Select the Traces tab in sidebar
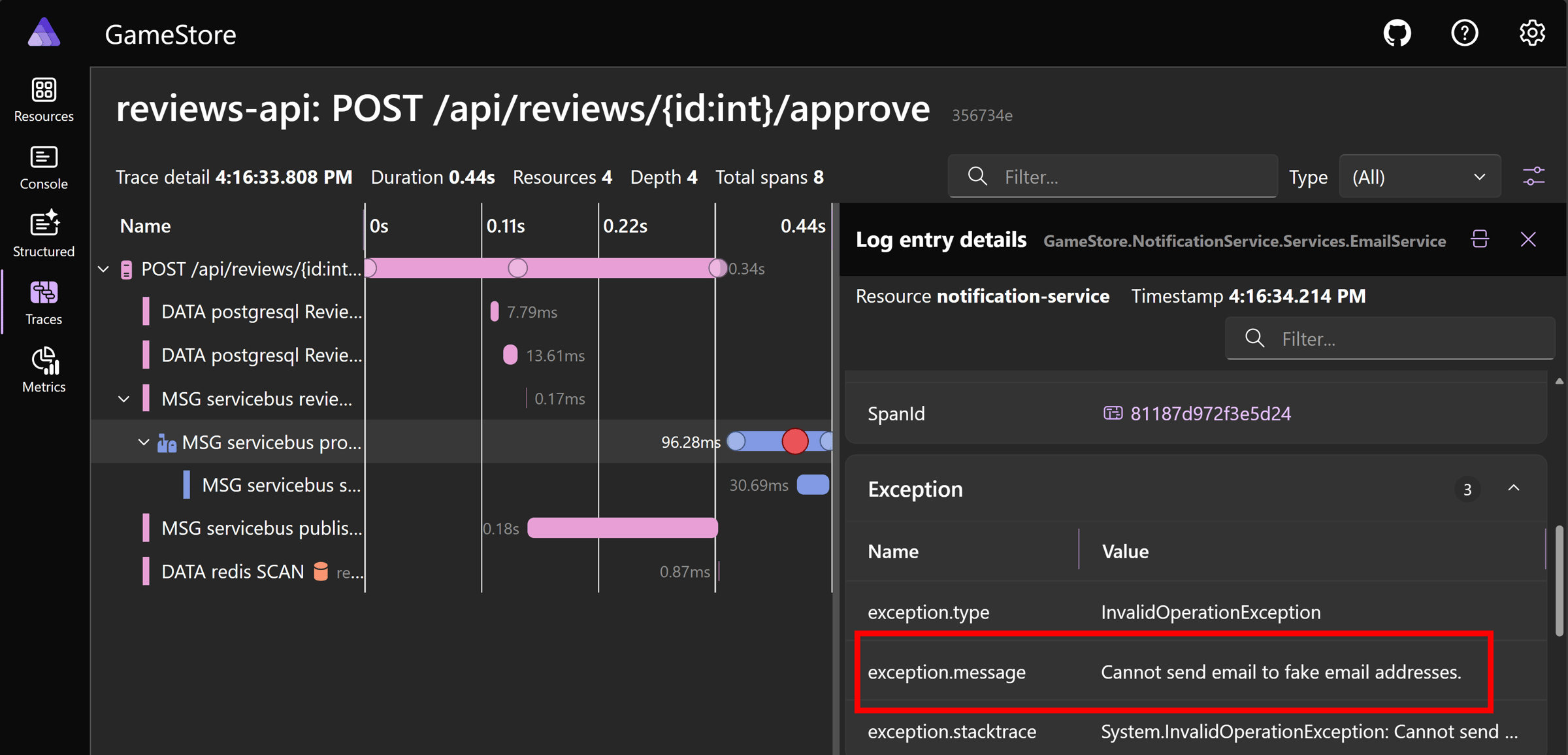The width and height of the screenshot is (1568, 755). click(x=44, y=303)
